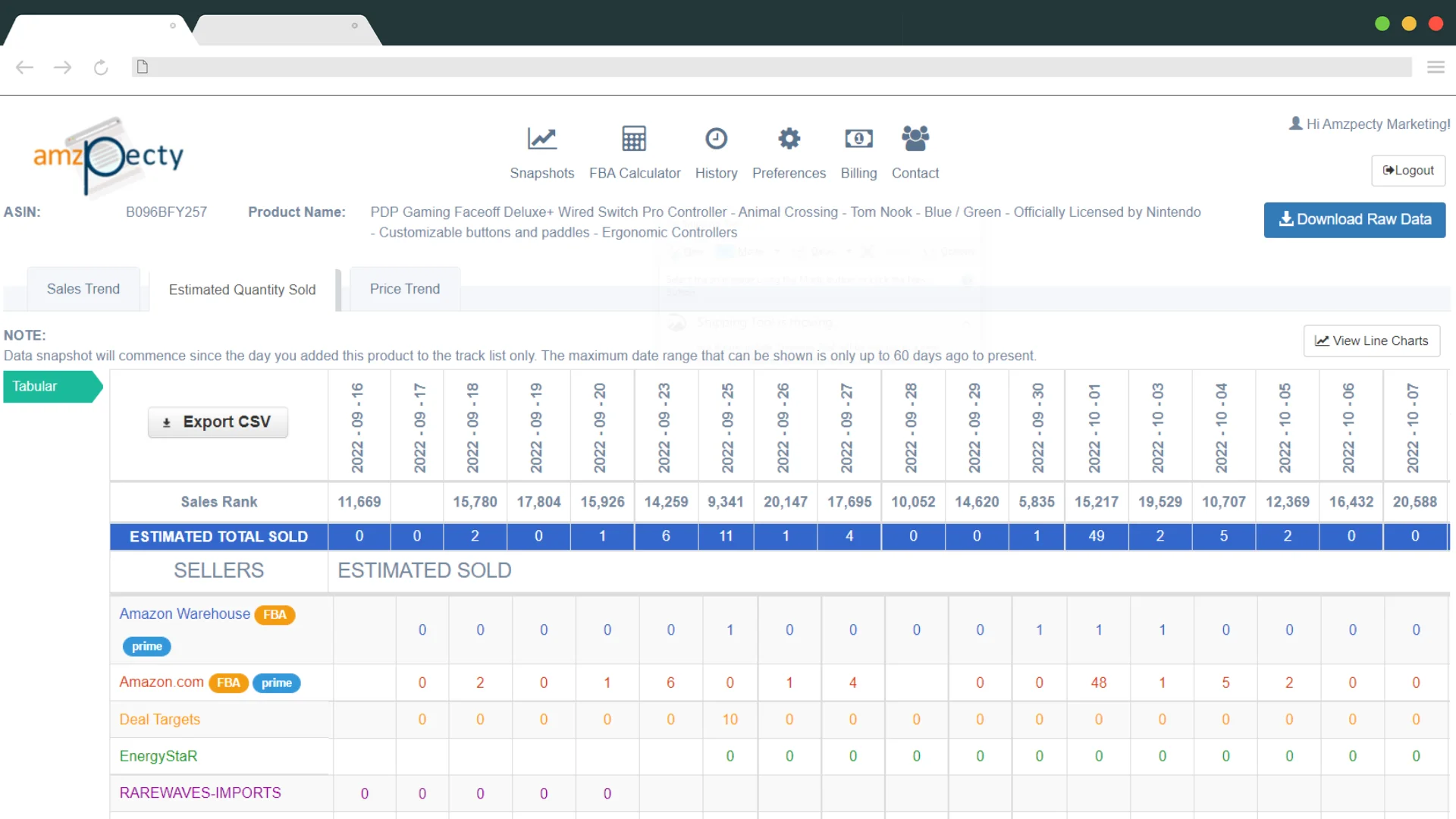1456x819 pixels.
Task: Open the Contact section icon
Action: [914, 139]
